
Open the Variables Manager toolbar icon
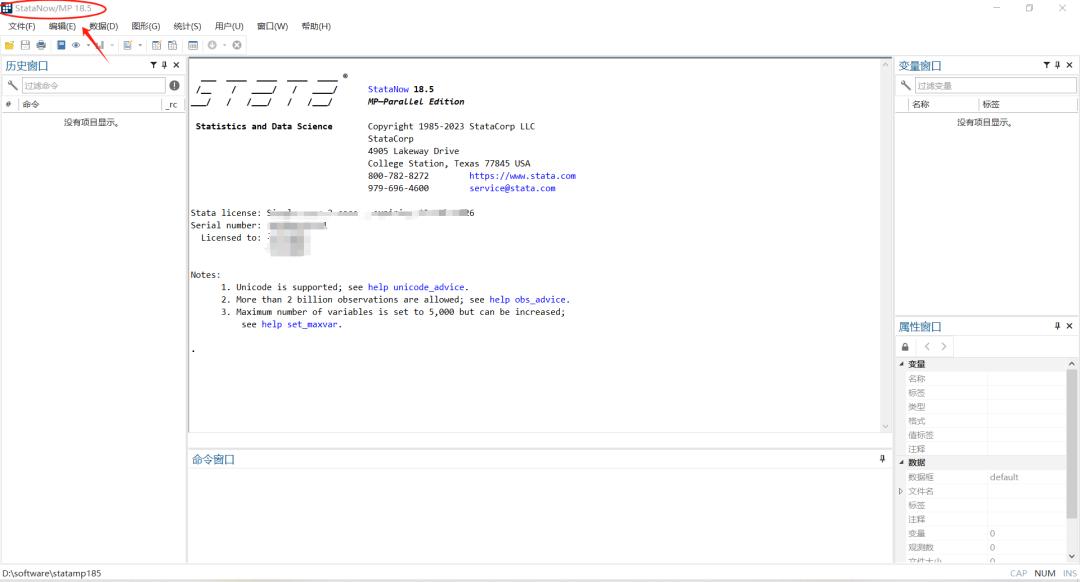(193, 45)
